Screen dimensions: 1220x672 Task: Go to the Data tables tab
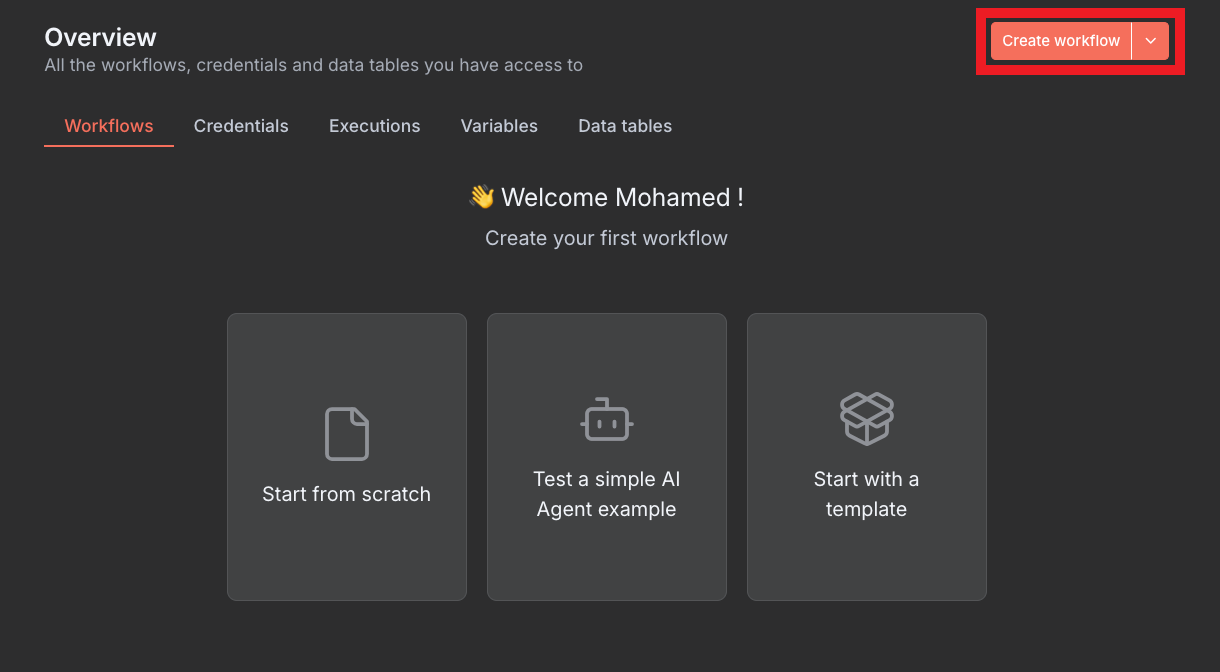point(624,126)
